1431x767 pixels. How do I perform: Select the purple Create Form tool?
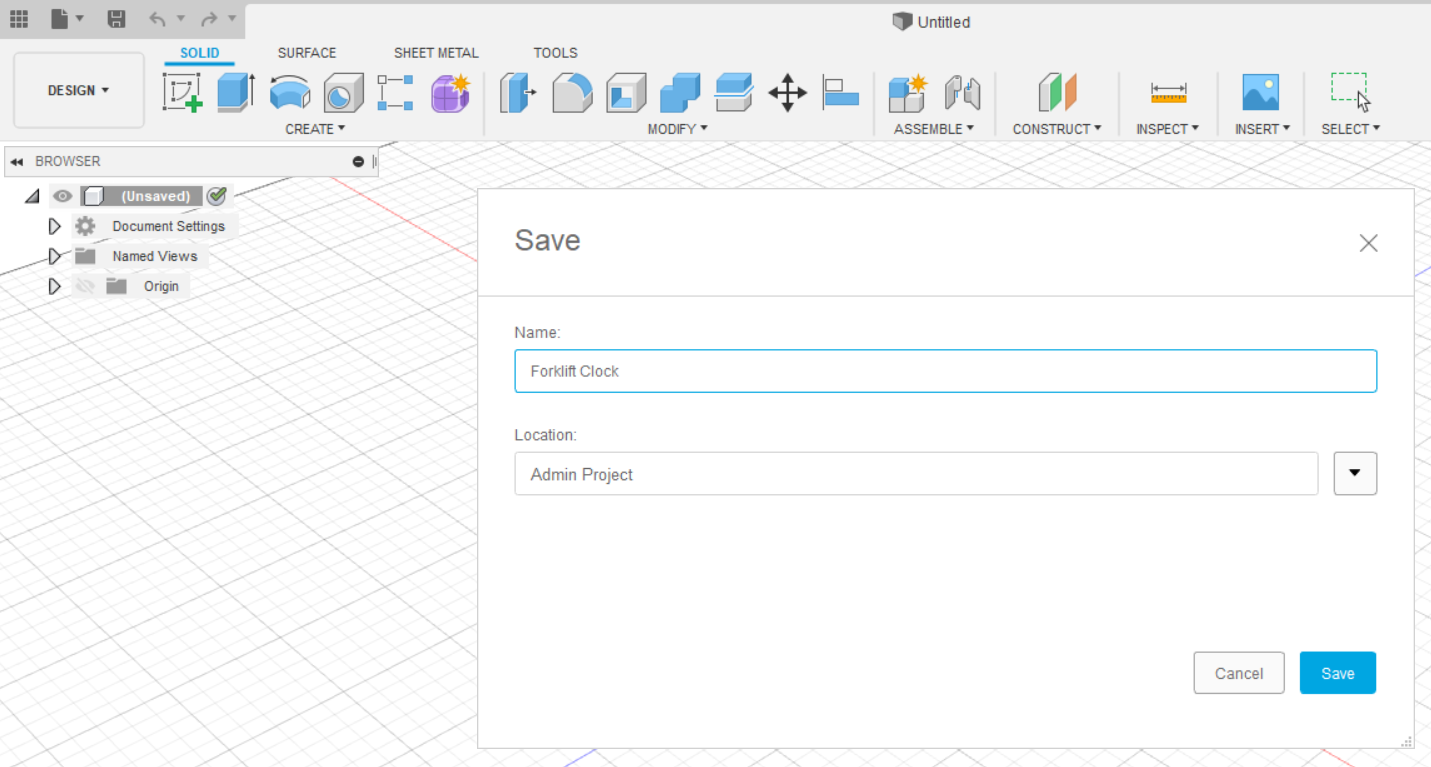(x=450, y=92)
